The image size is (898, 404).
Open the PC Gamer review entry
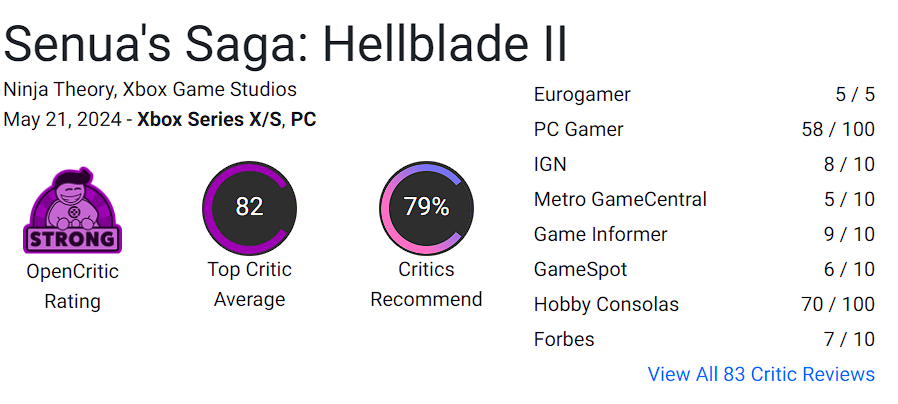pyautogui.click(x=704, y=130)
